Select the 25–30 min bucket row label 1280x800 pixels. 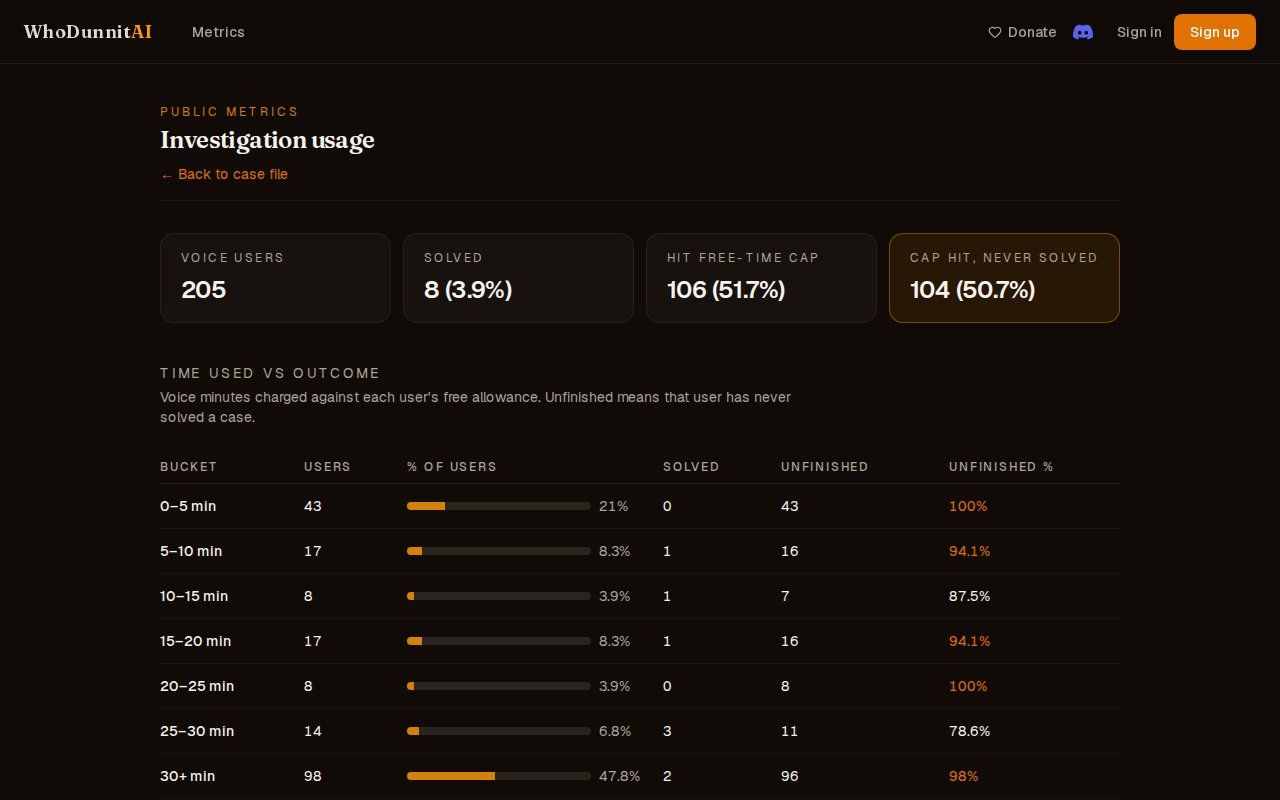(197, 731)
